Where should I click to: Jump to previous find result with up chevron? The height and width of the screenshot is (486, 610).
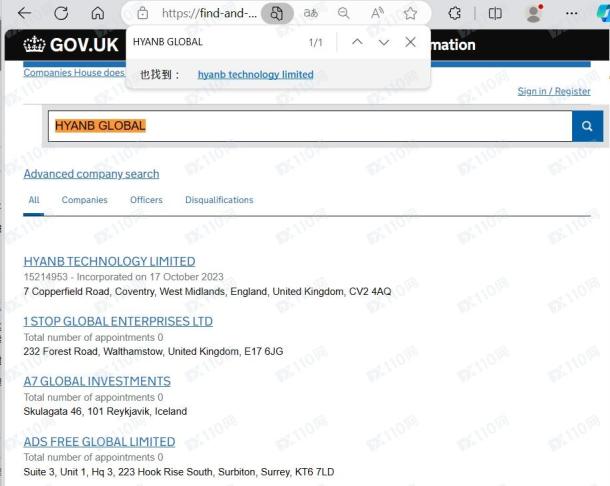[x=357, y=42]
